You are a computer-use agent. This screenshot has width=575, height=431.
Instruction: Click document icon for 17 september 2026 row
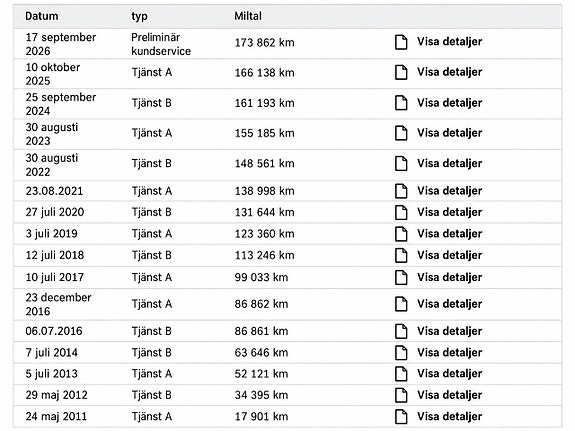pos(401,42)
